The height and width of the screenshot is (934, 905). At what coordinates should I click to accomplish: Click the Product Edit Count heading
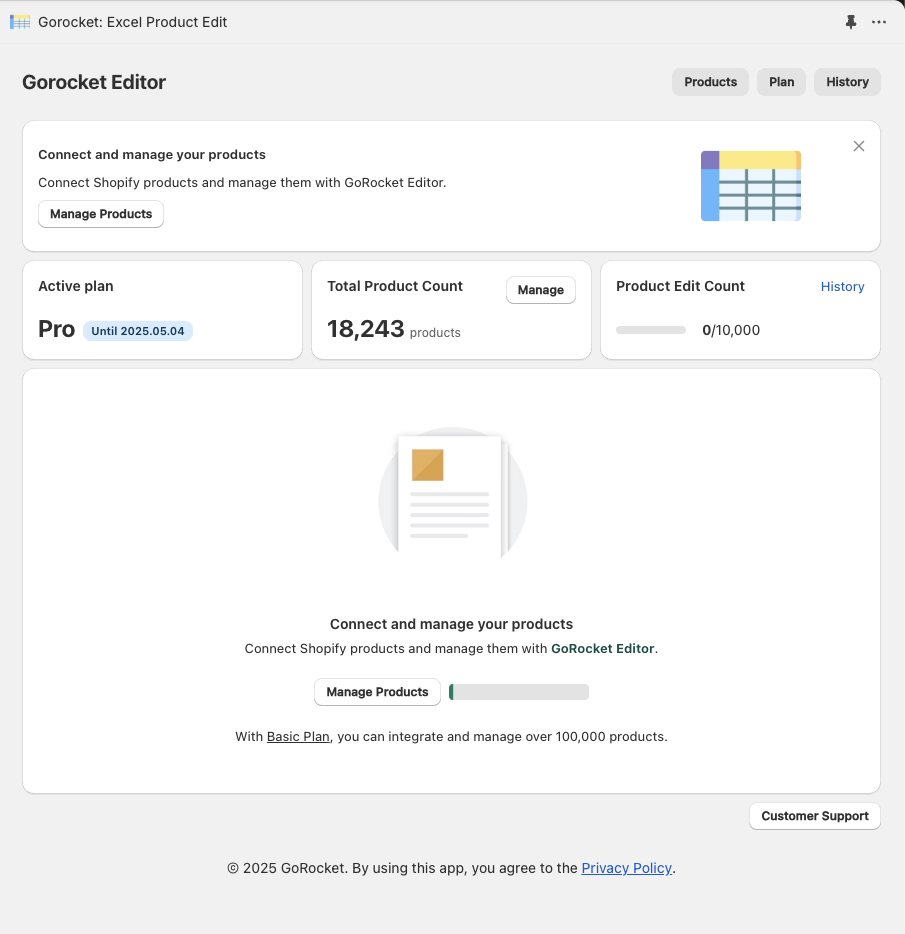coord(680,287)
